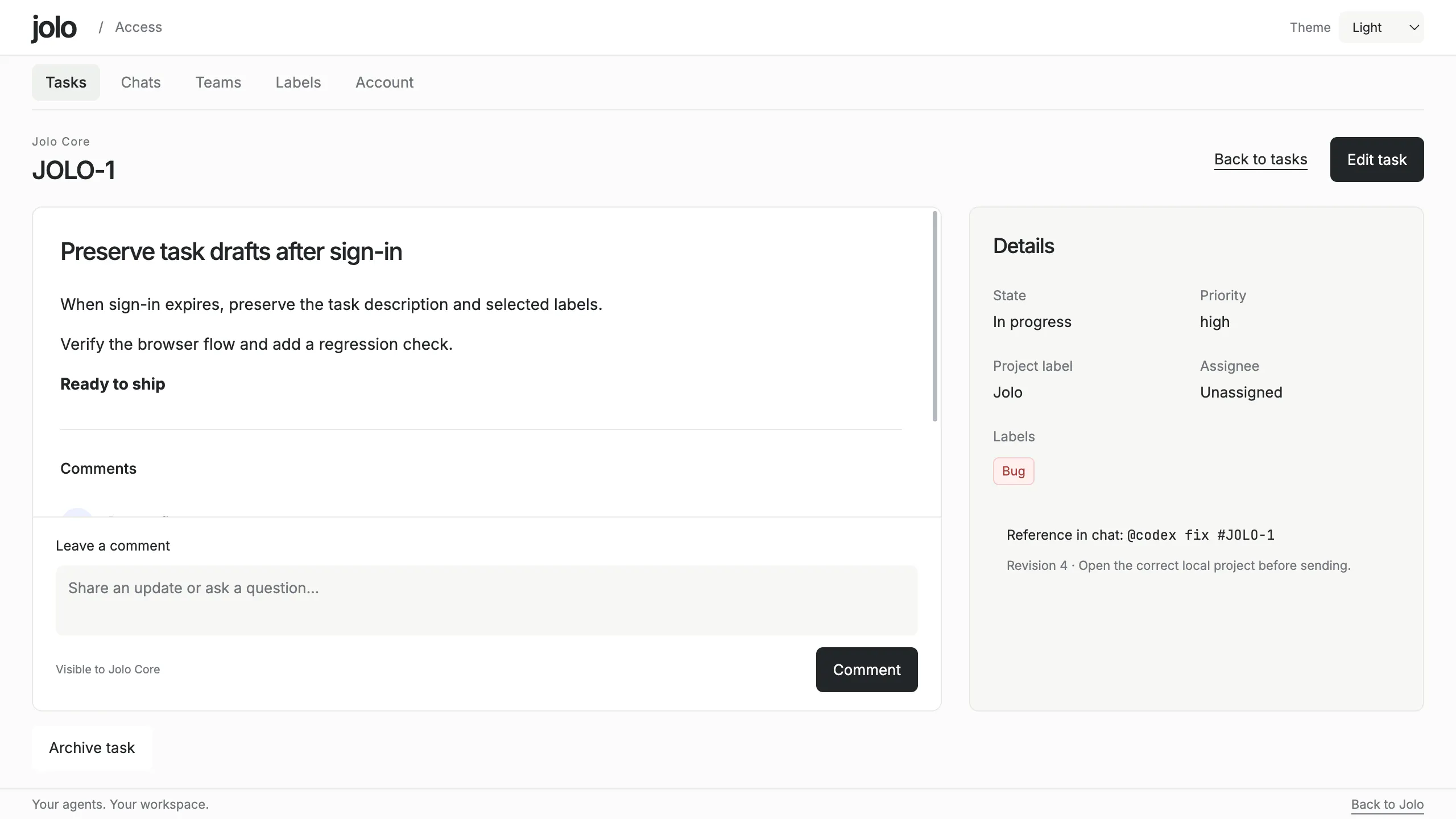This screenshot has height=819, width=1456.
Task: Open the Labels tab
Action: point(298,82)
